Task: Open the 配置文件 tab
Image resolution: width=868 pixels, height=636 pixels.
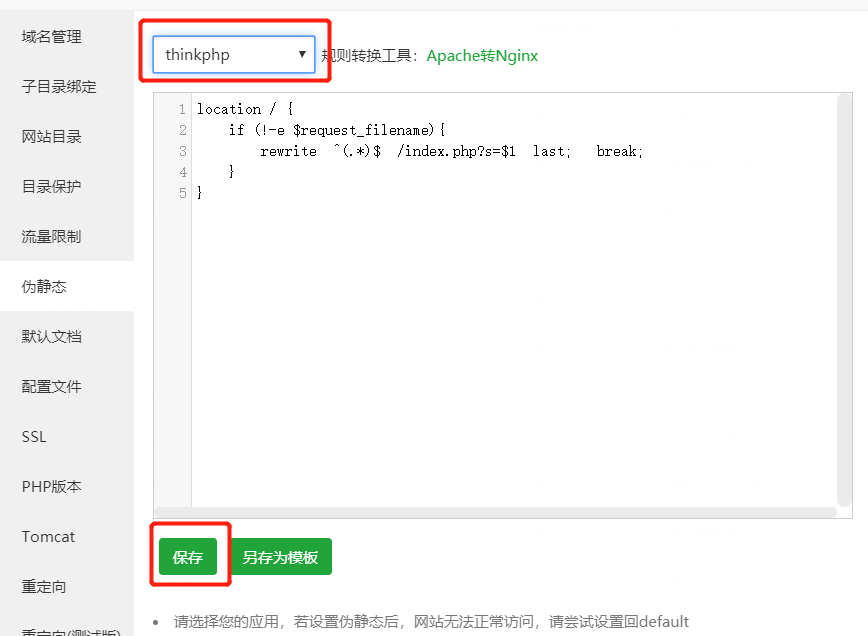Action: pos(52,387)
